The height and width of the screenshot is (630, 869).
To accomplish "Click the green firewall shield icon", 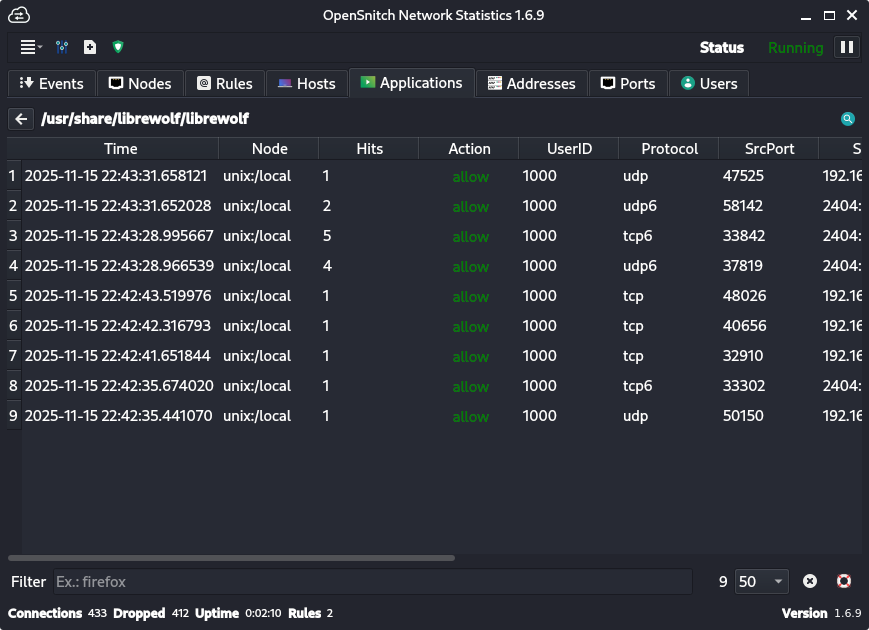I will [x=118, y=47].
